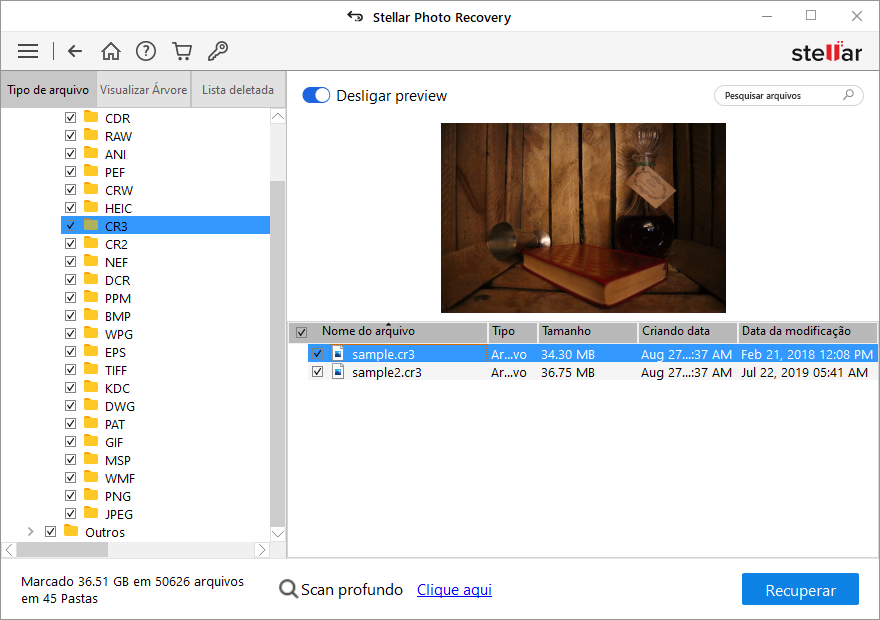
Task: Click the sample.cr3 file icon
Action: click(x=338, y=353)
